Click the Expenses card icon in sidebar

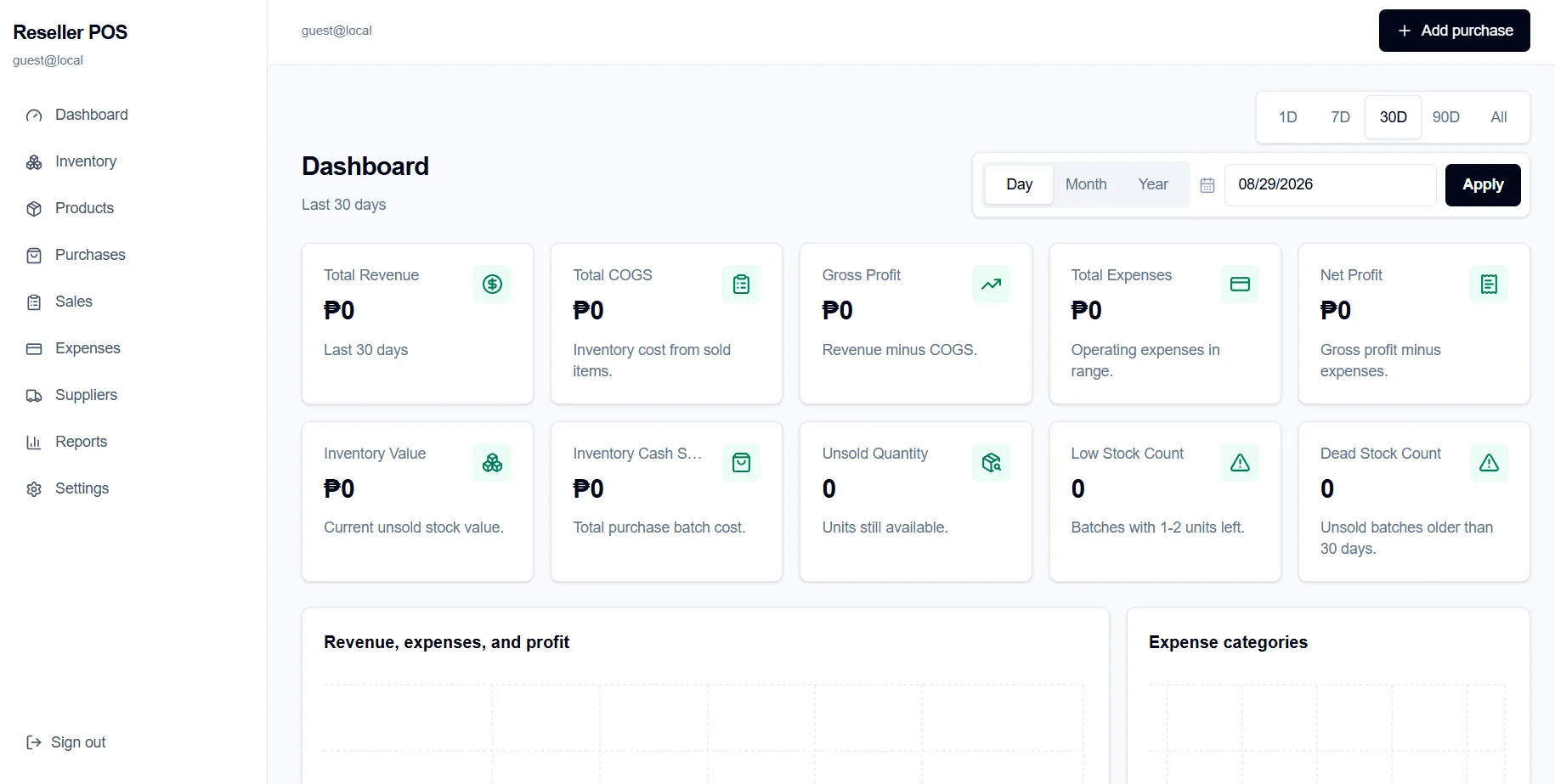coord(34,349)
